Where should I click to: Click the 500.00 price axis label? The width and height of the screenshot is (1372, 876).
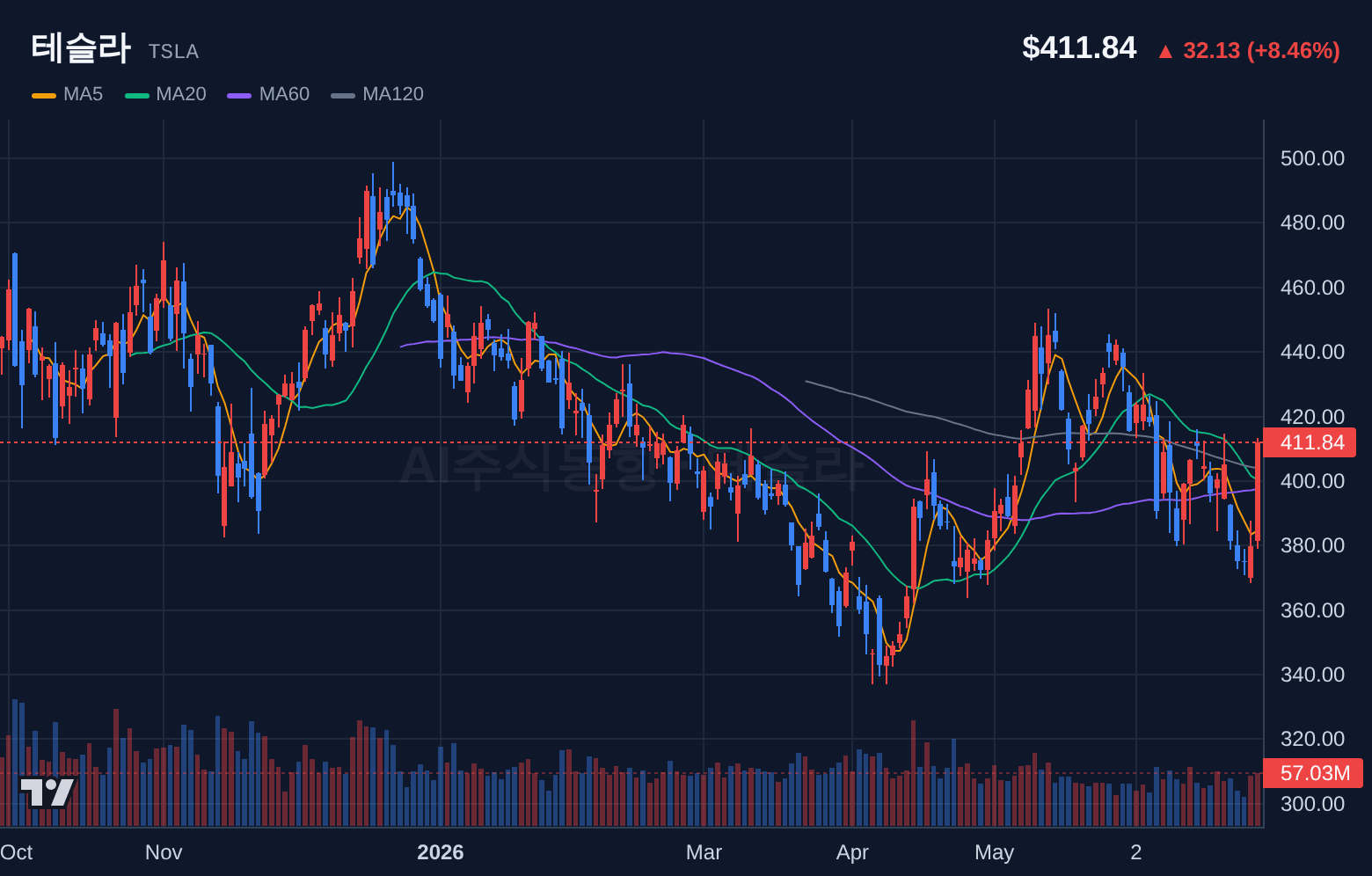coord(1312,158)
